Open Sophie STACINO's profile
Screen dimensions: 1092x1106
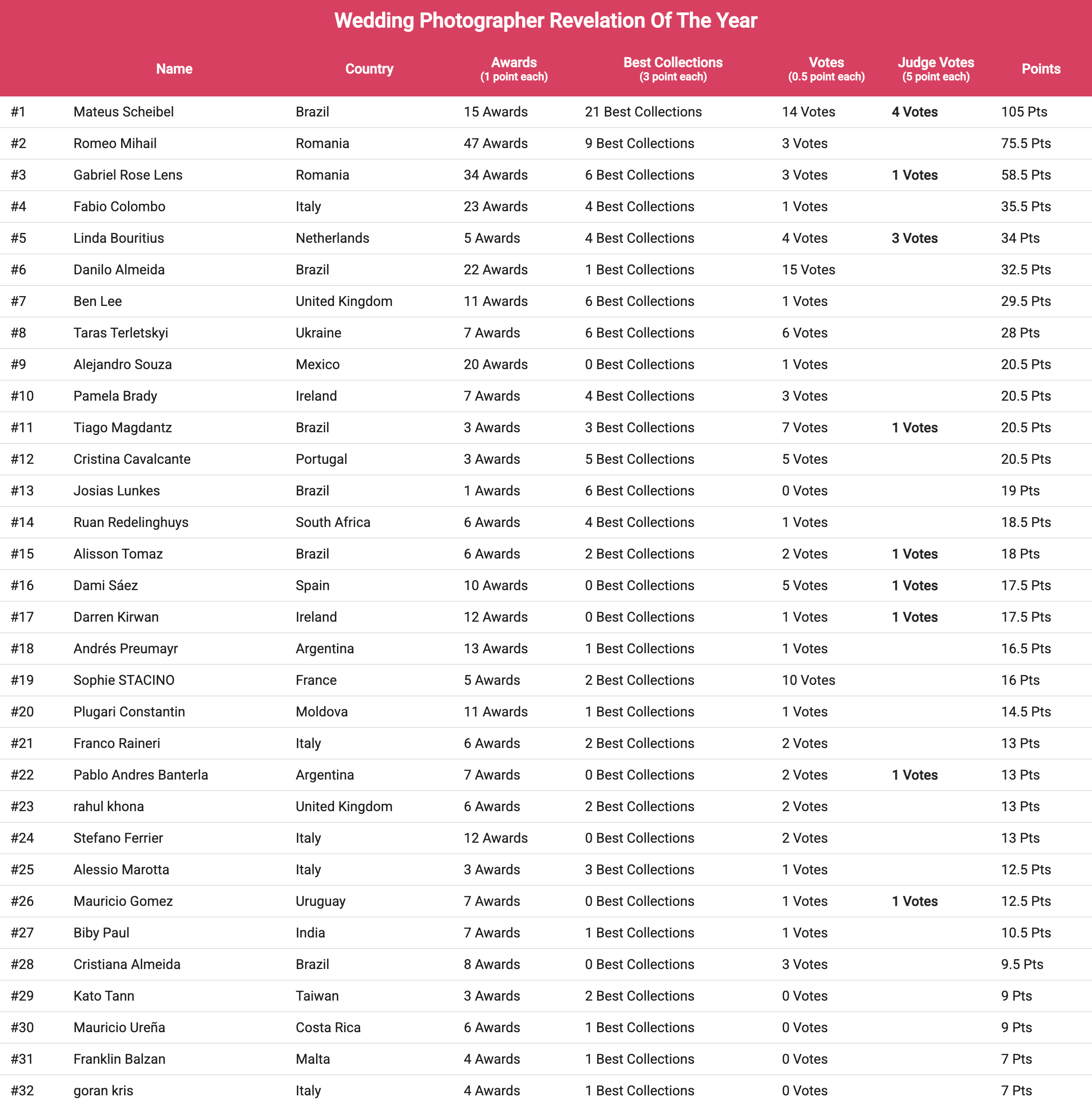point(124,680)
